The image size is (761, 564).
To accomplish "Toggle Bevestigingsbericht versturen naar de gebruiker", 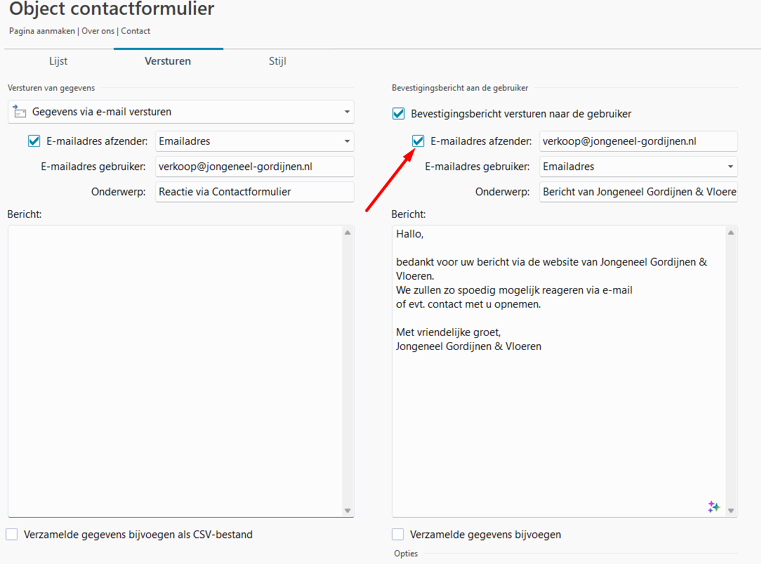I will (x=399, y=114).
